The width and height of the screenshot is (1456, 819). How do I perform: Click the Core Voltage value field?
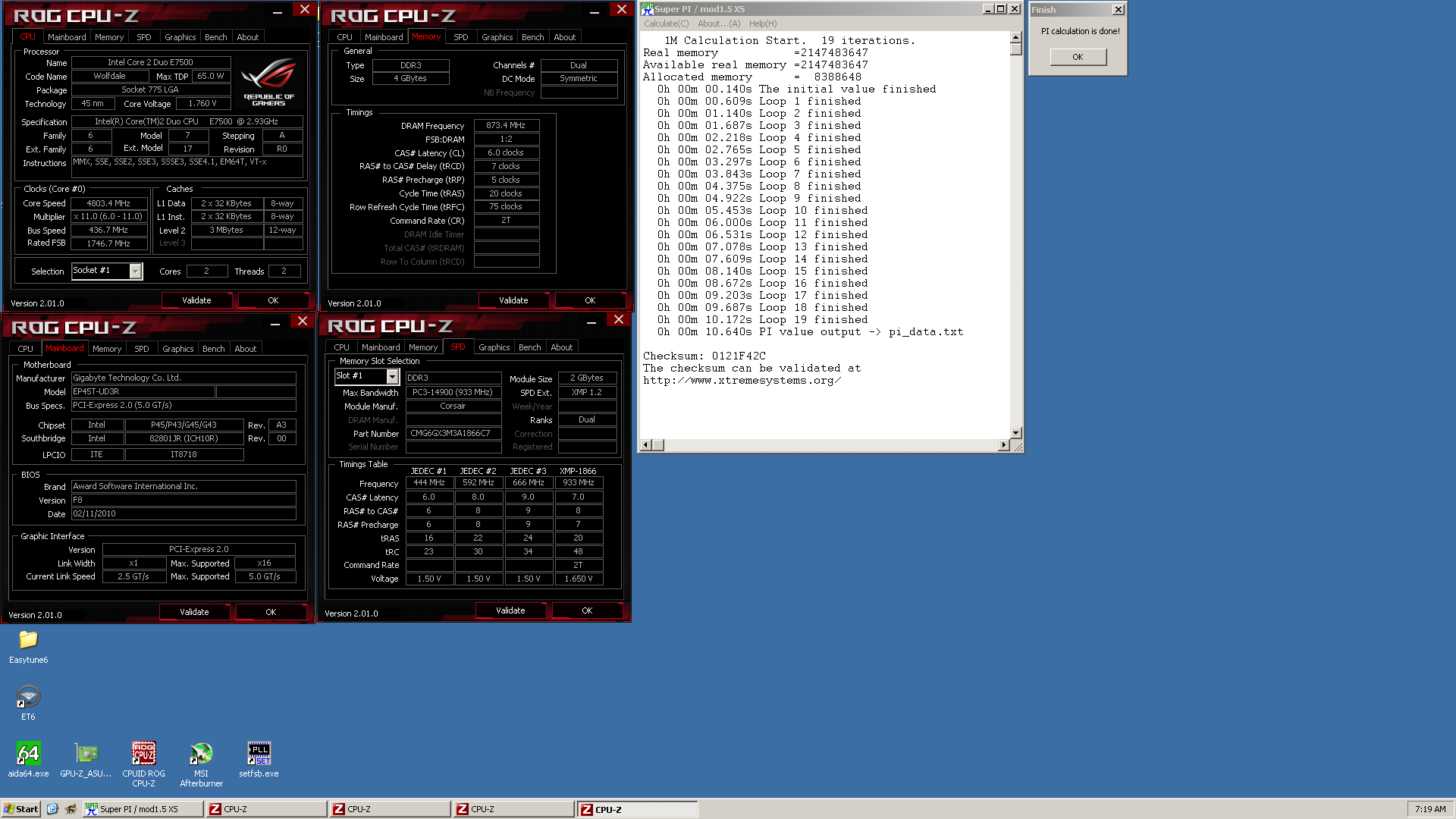click(x=202, y=104)
